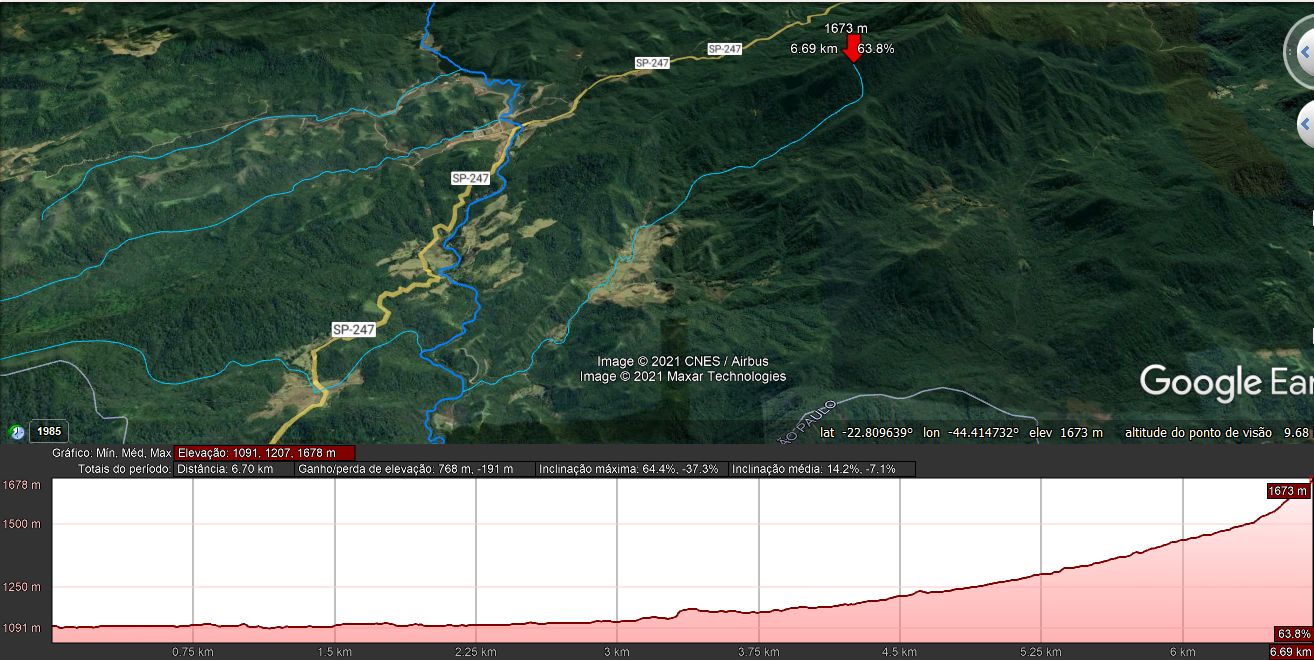Image resolution: width=1314 pixels, height=660 pixels.
Task: Click the SP-247 label near the town
Action: pos(470,178)
